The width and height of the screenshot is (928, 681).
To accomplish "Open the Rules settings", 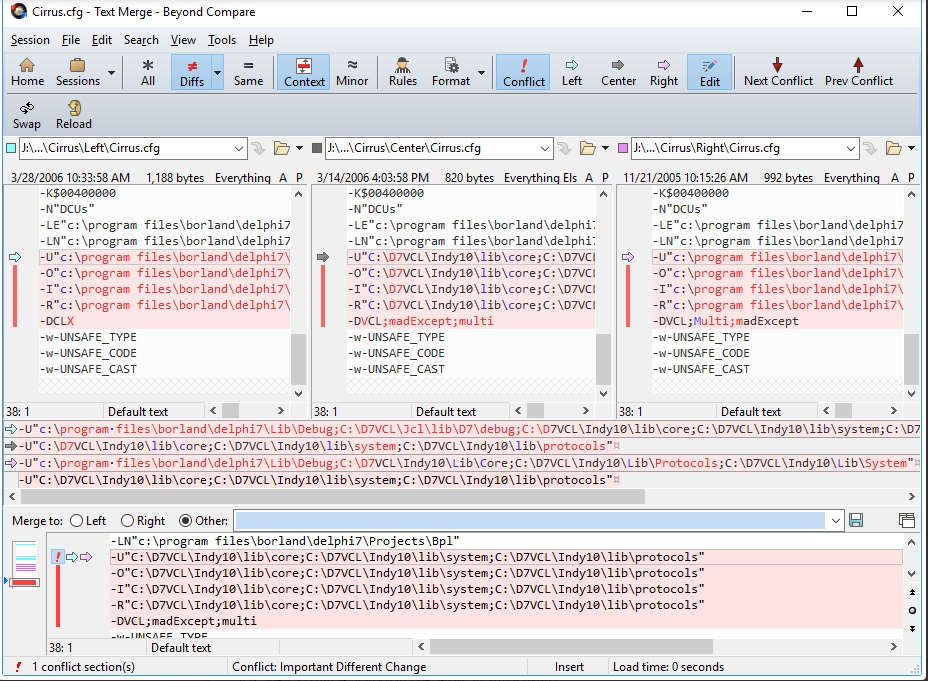I will point(402,72).
